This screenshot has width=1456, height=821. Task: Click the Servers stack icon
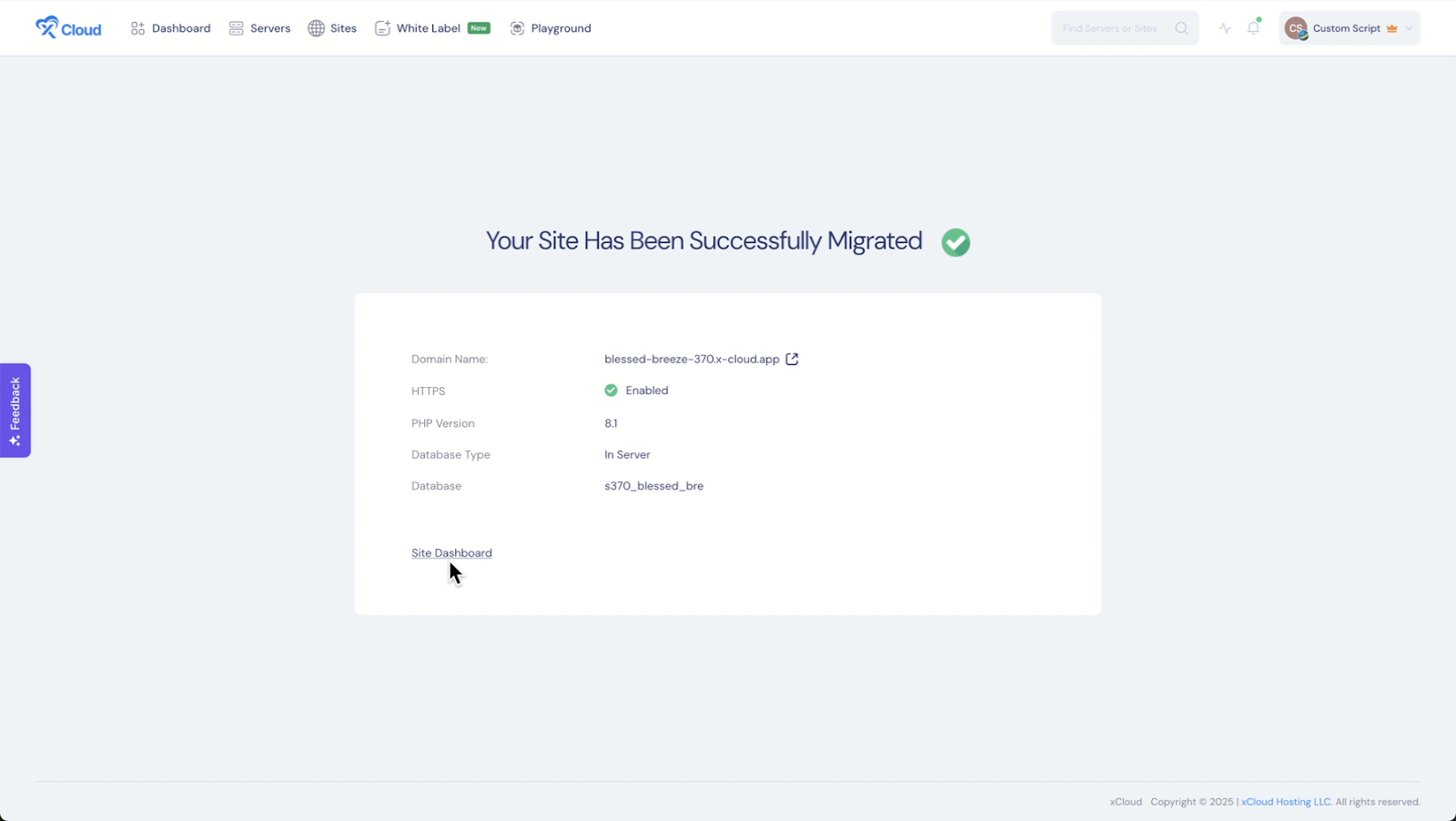point(236,27)
